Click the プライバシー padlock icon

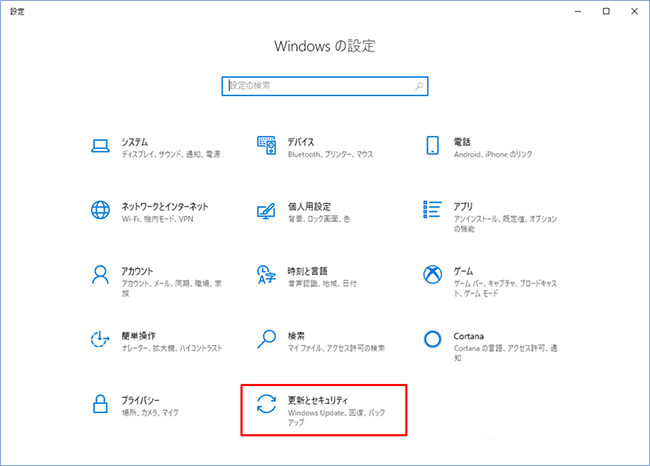[100, 404]
